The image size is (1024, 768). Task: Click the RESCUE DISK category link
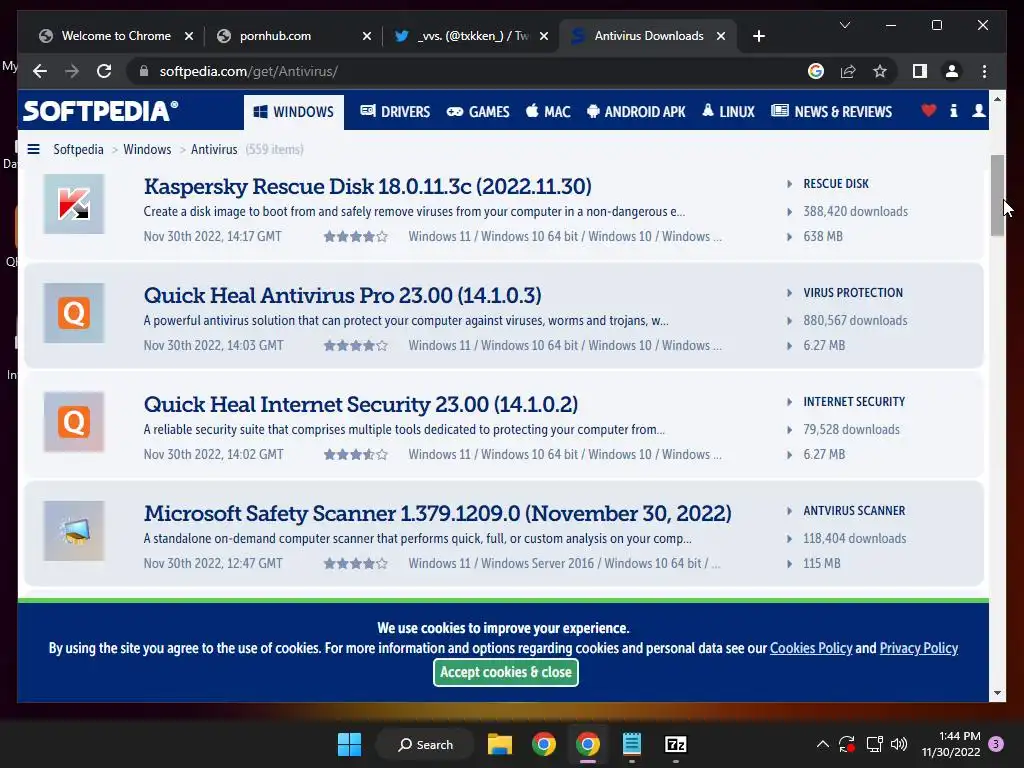(836, 184)
